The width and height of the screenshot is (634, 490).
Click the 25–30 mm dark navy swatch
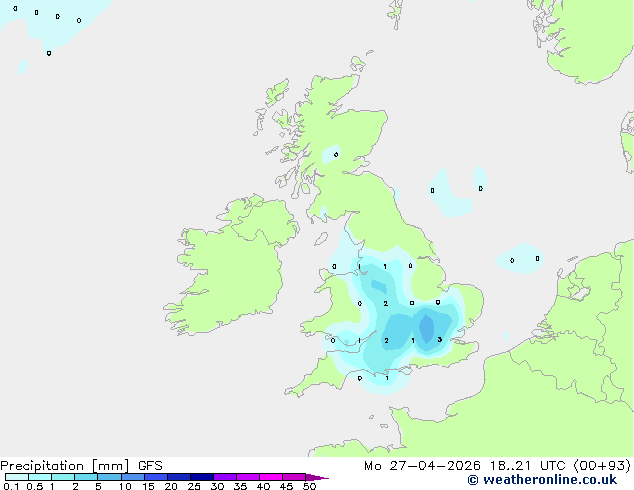[x=202, y=477]
